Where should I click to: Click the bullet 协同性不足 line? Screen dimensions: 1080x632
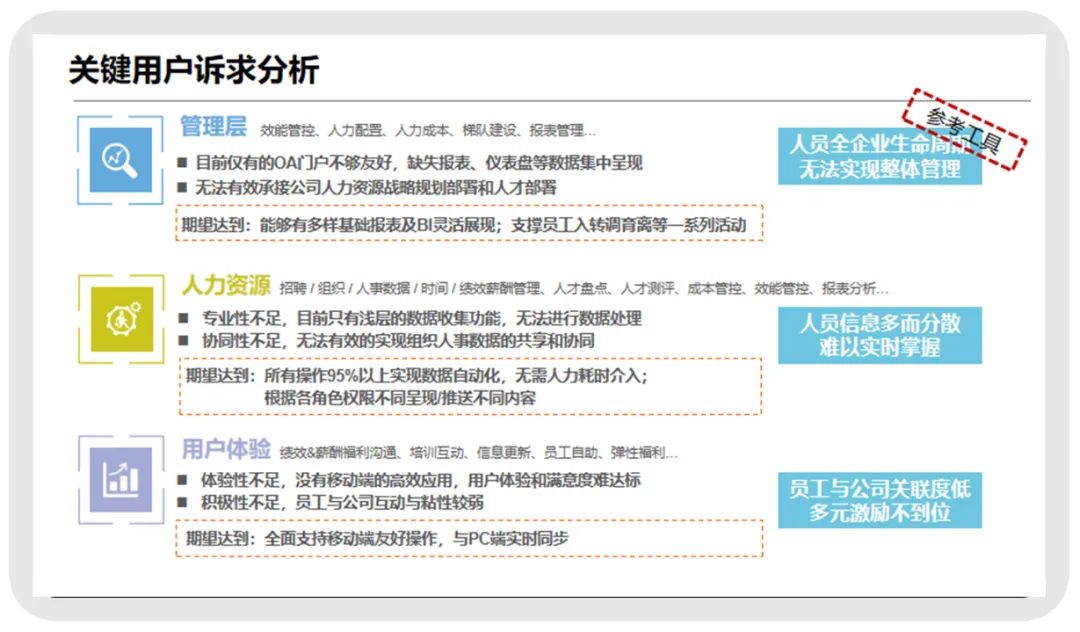tap(386, 341)
